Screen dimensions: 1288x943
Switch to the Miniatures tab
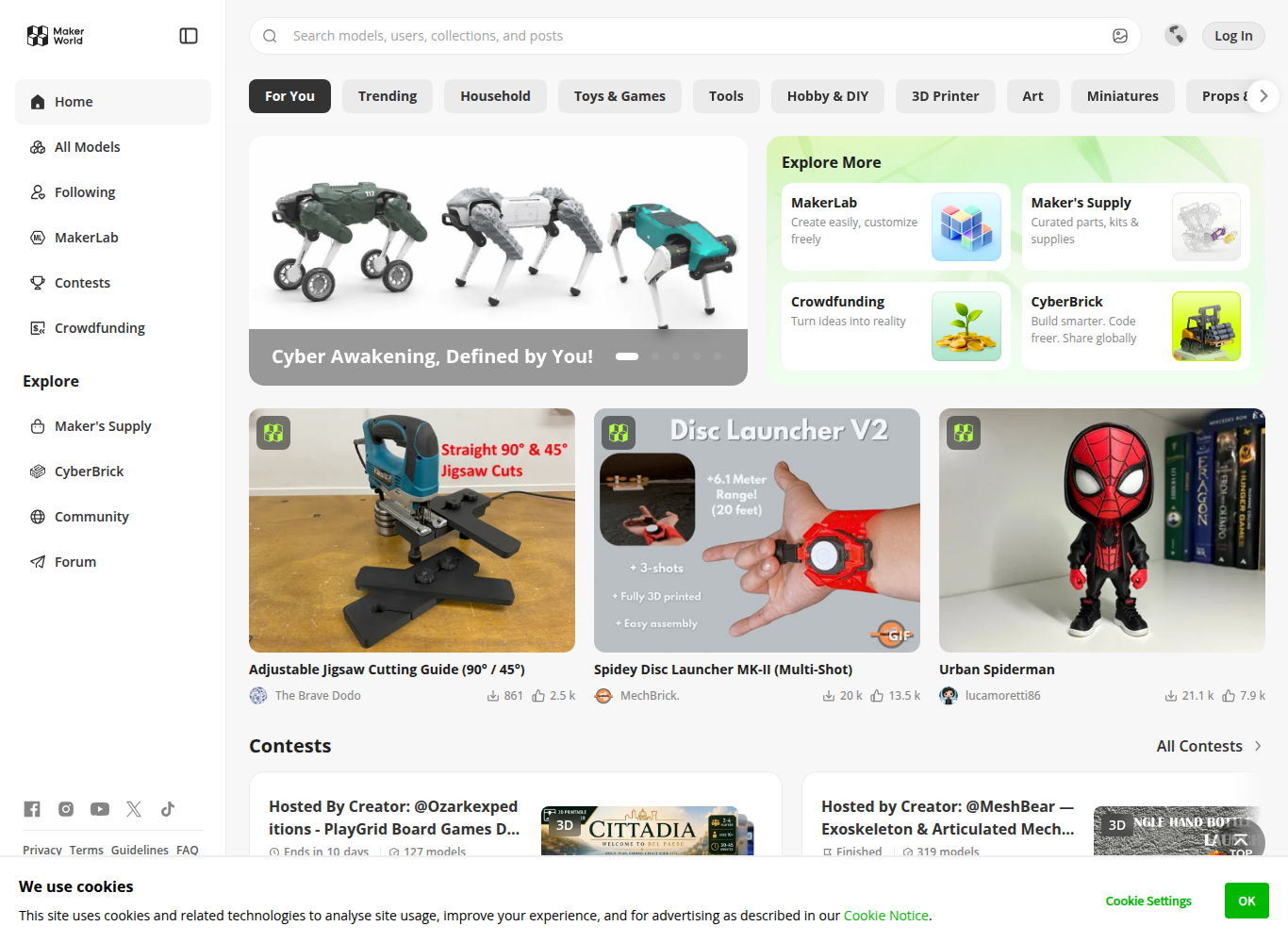click(x=1122, y=96)
